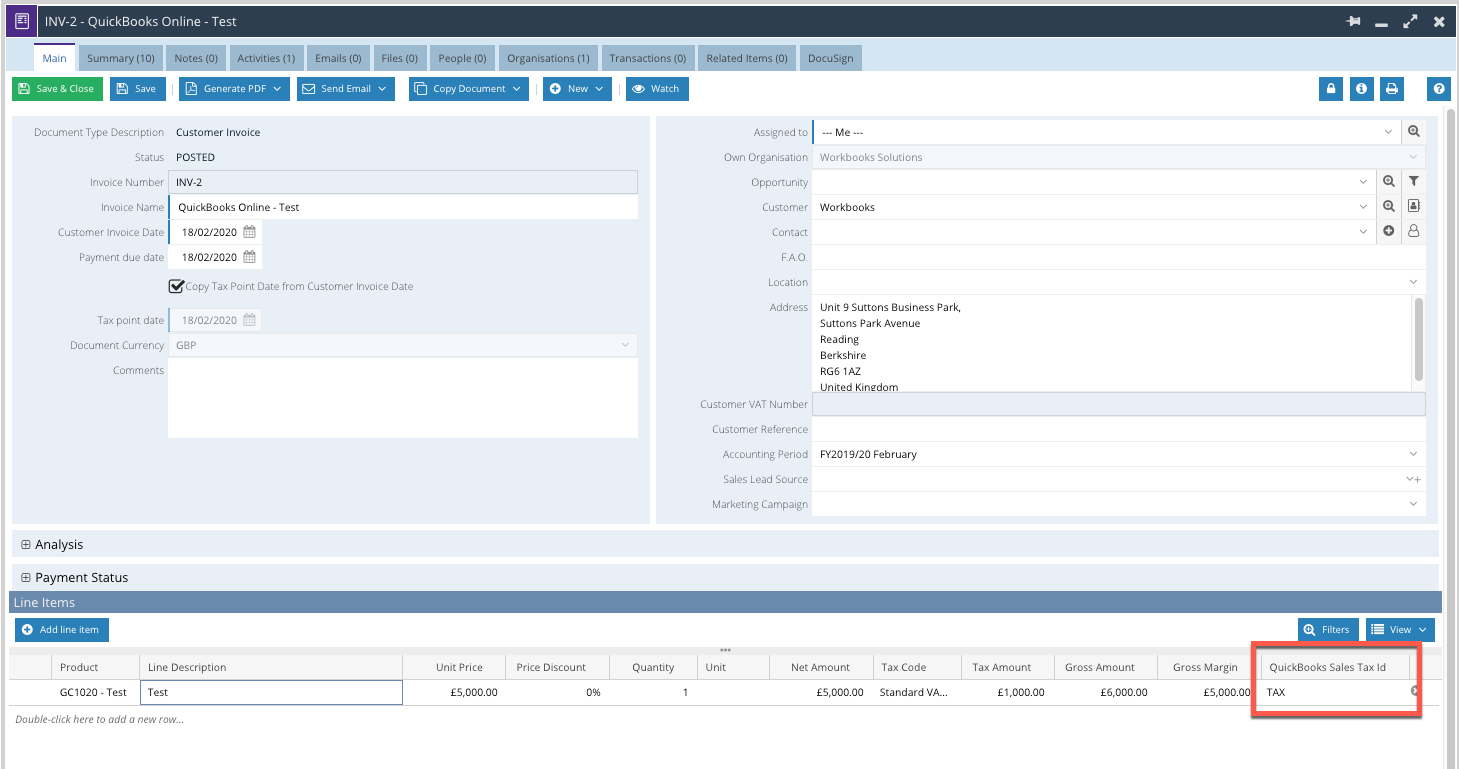Open help question mark icon
Image resolution: width=1459 pixels, height=769 pixels.
click(x=1439, y=89)
